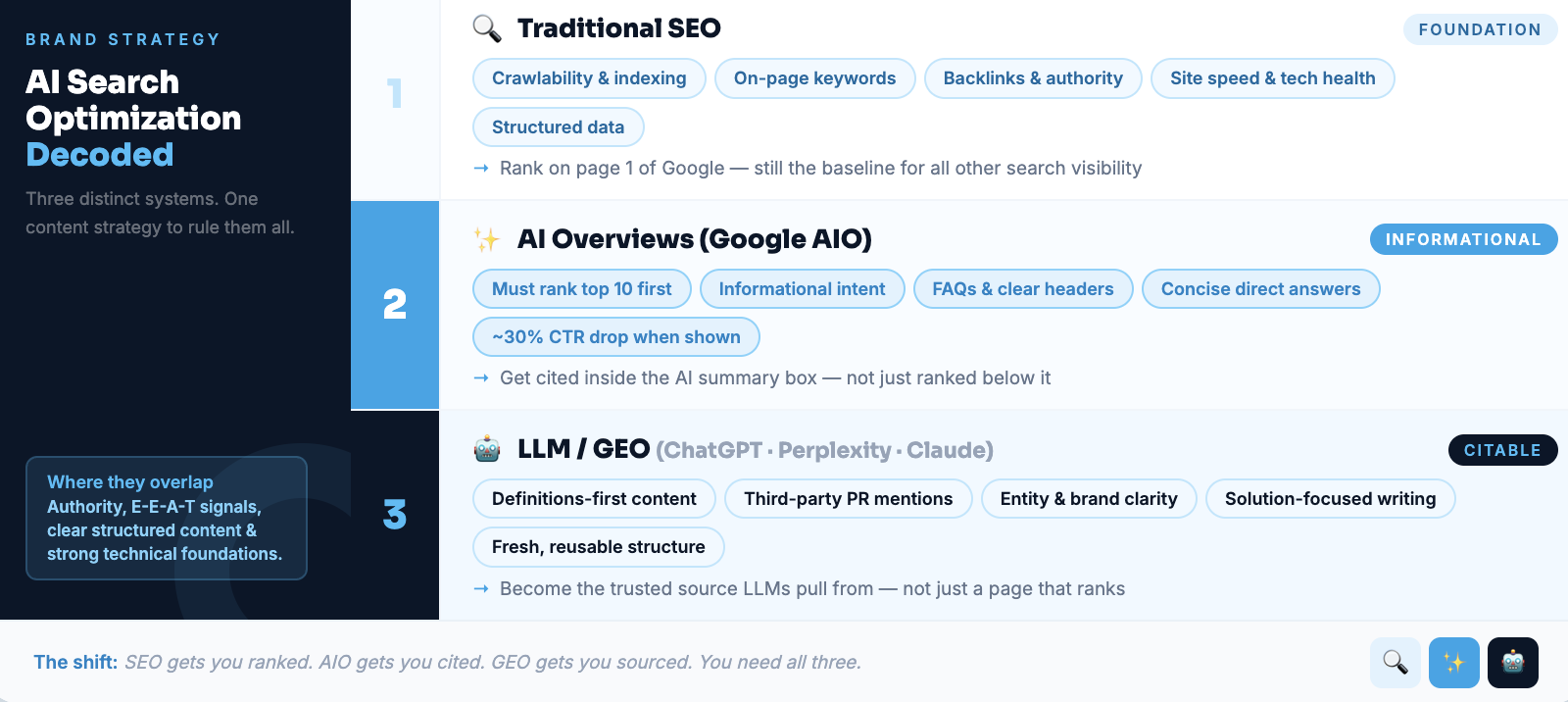Click the dark robot tile in the footer
The width and height of the screenshot is (1568, 702).
1513,663
